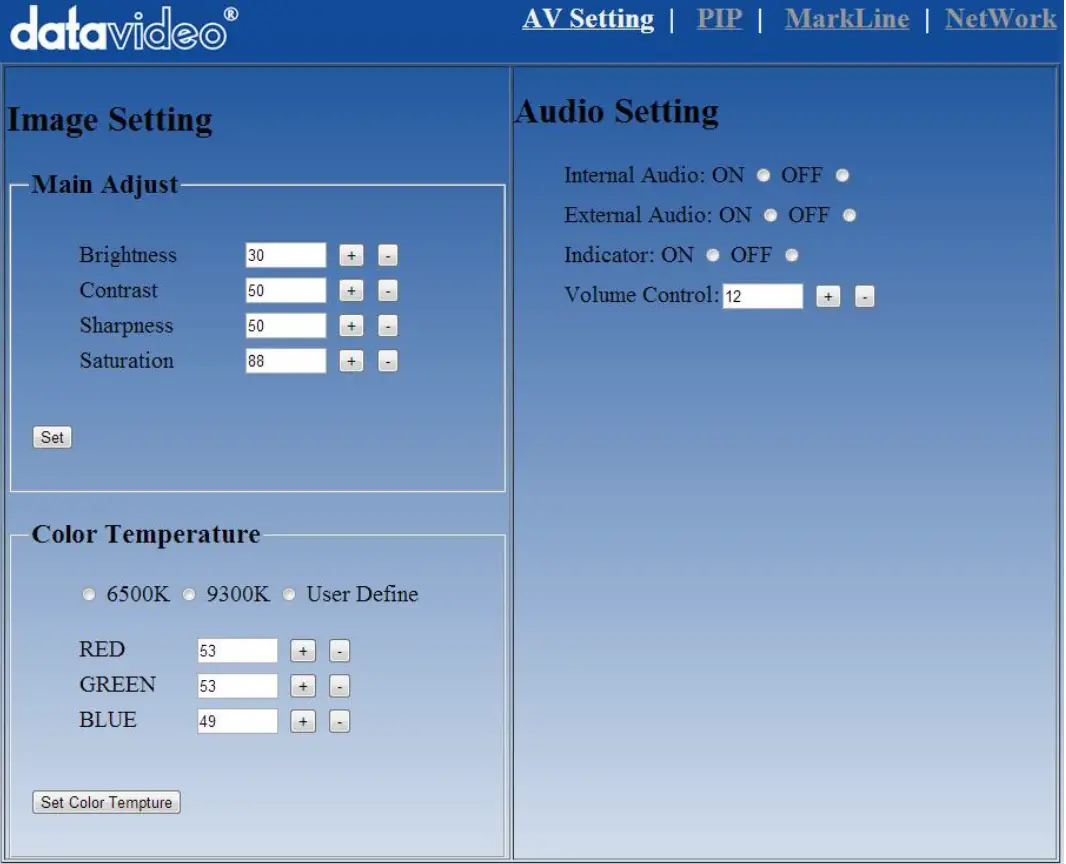The width and height of the screenshot is (1066, 864).
Task: Open the PIP page
Action: tap(719, 19)
